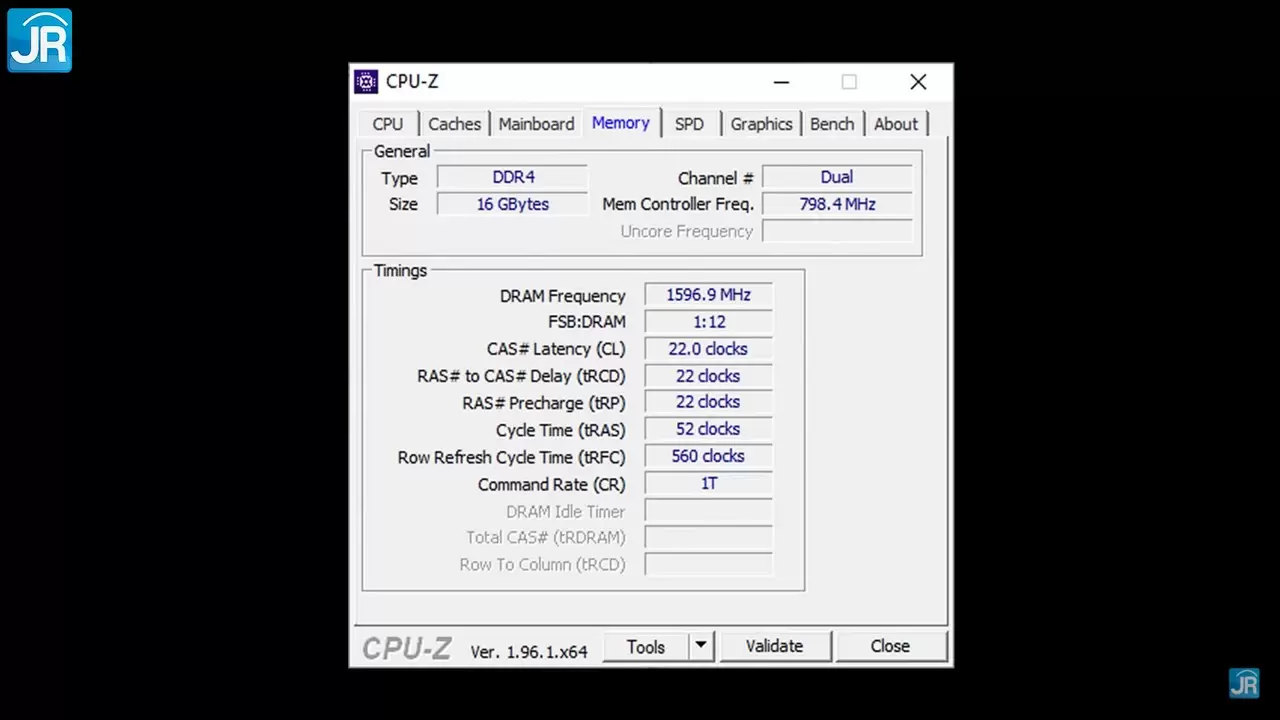Select the Memory tab
Image resolution: width=1280 pixels, height=720 pixels.
621,122
